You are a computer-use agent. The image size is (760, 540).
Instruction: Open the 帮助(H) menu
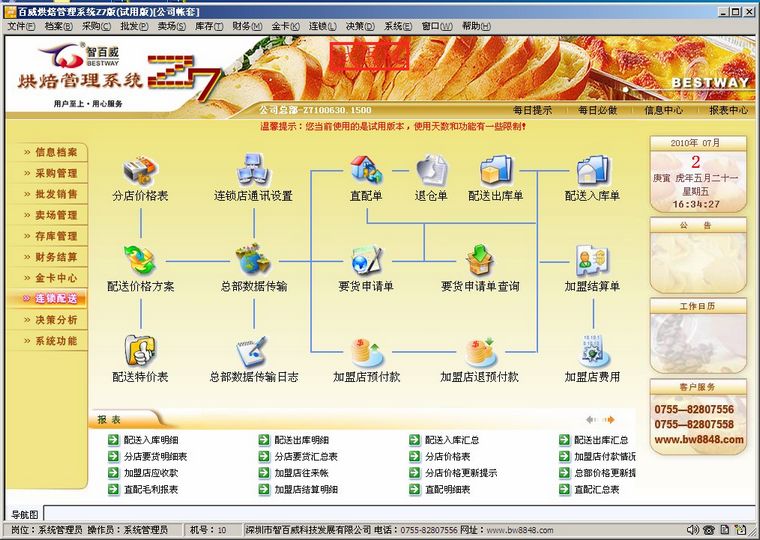[476, 26]
